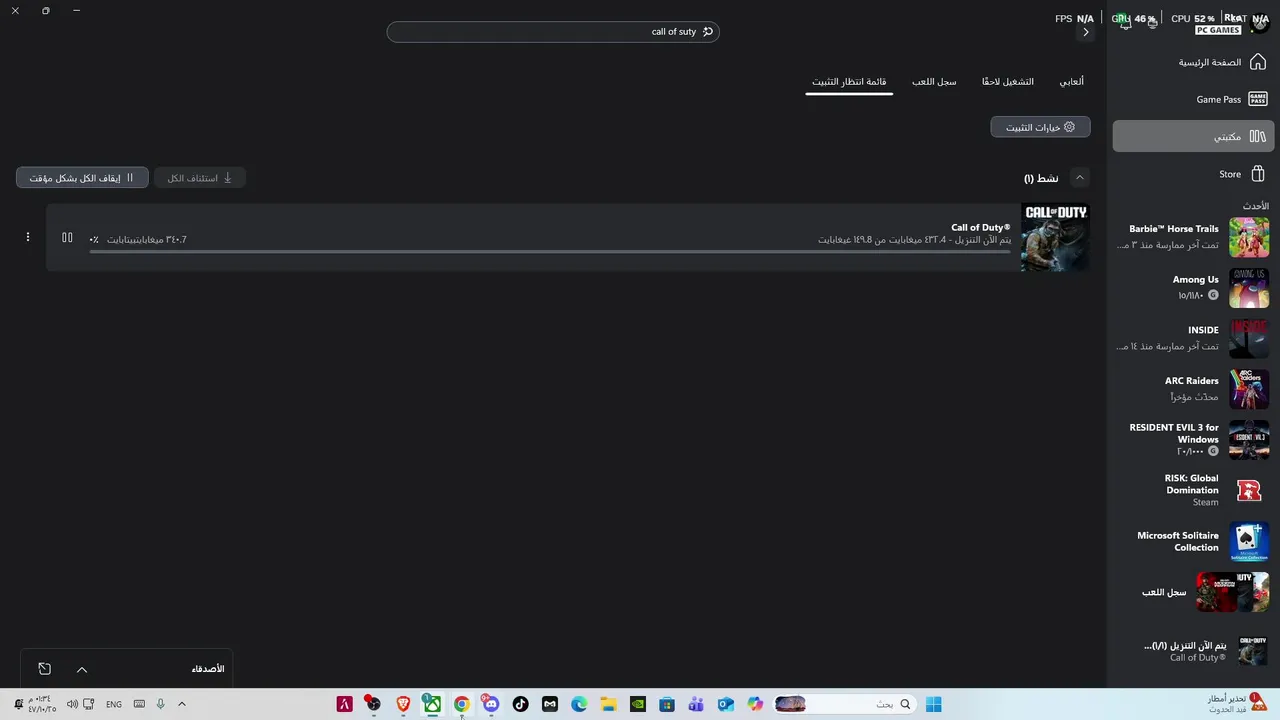Screen dimensions: 1280x720
Task: Open INSIDE from the recent list
Action: pyautogui.click(x=1193, y=338)
